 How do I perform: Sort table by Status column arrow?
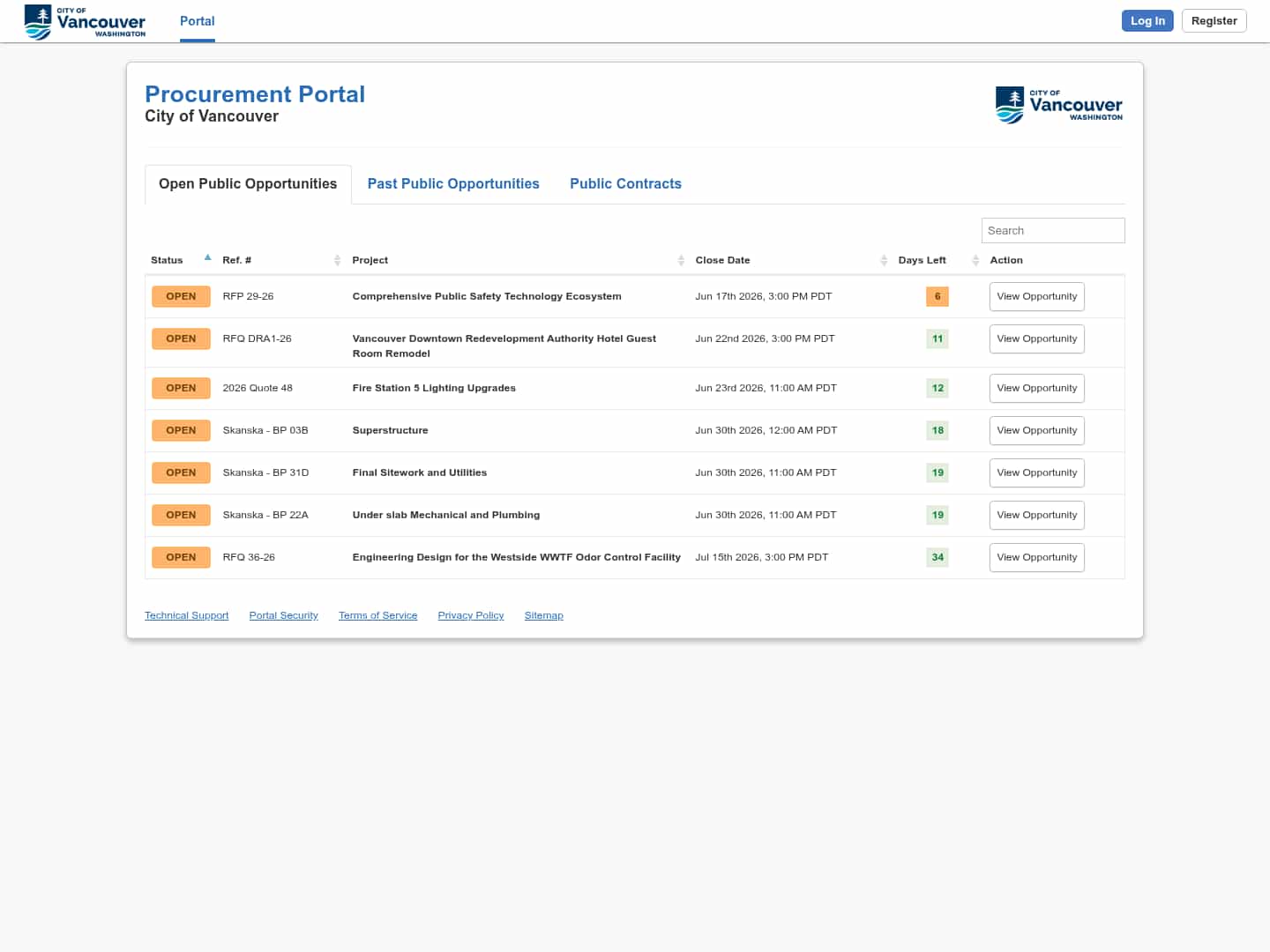[x=208, y=257]
